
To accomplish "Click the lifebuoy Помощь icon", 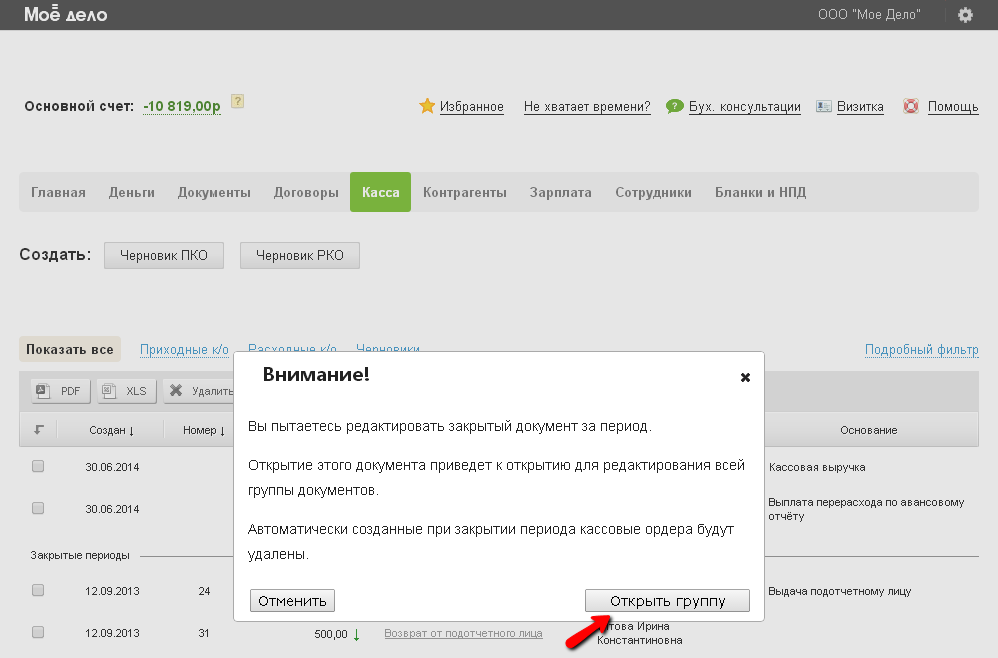I will 911,106.
